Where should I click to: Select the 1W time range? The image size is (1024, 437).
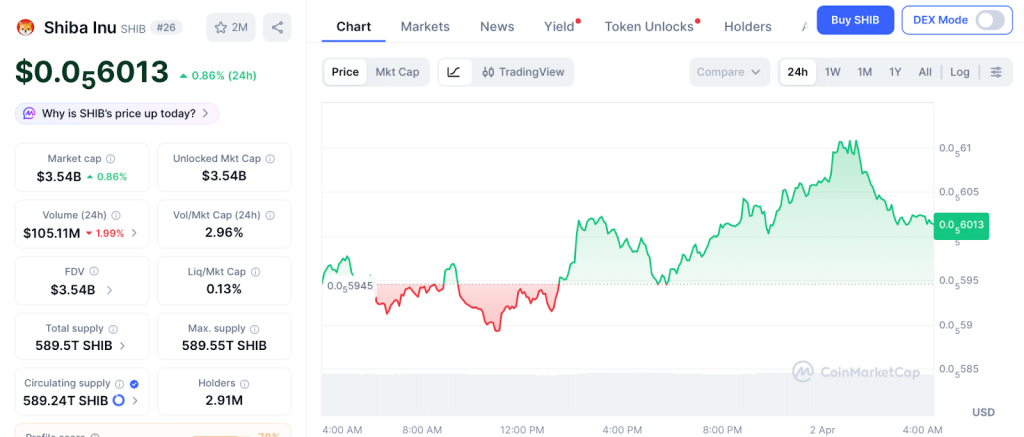coord(832,72)
